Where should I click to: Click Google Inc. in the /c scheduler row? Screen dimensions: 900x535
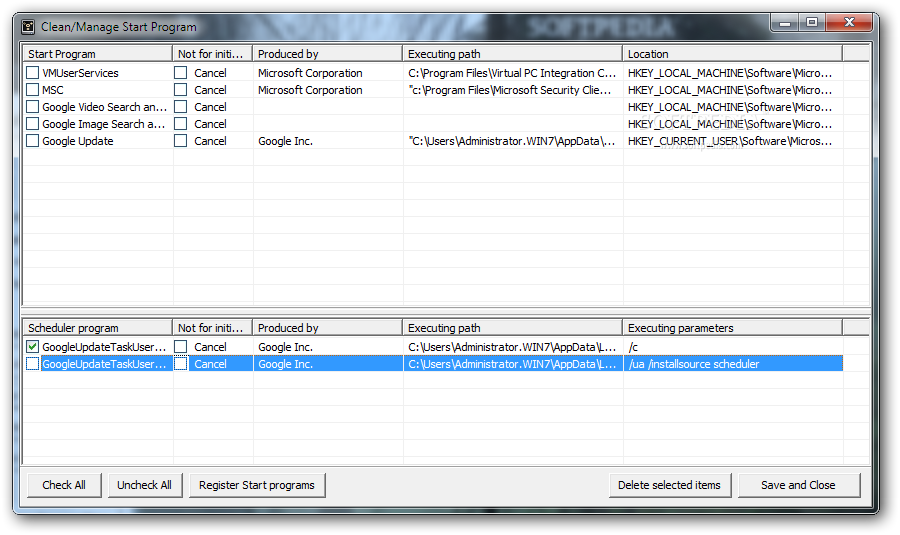tap(285, 347)
